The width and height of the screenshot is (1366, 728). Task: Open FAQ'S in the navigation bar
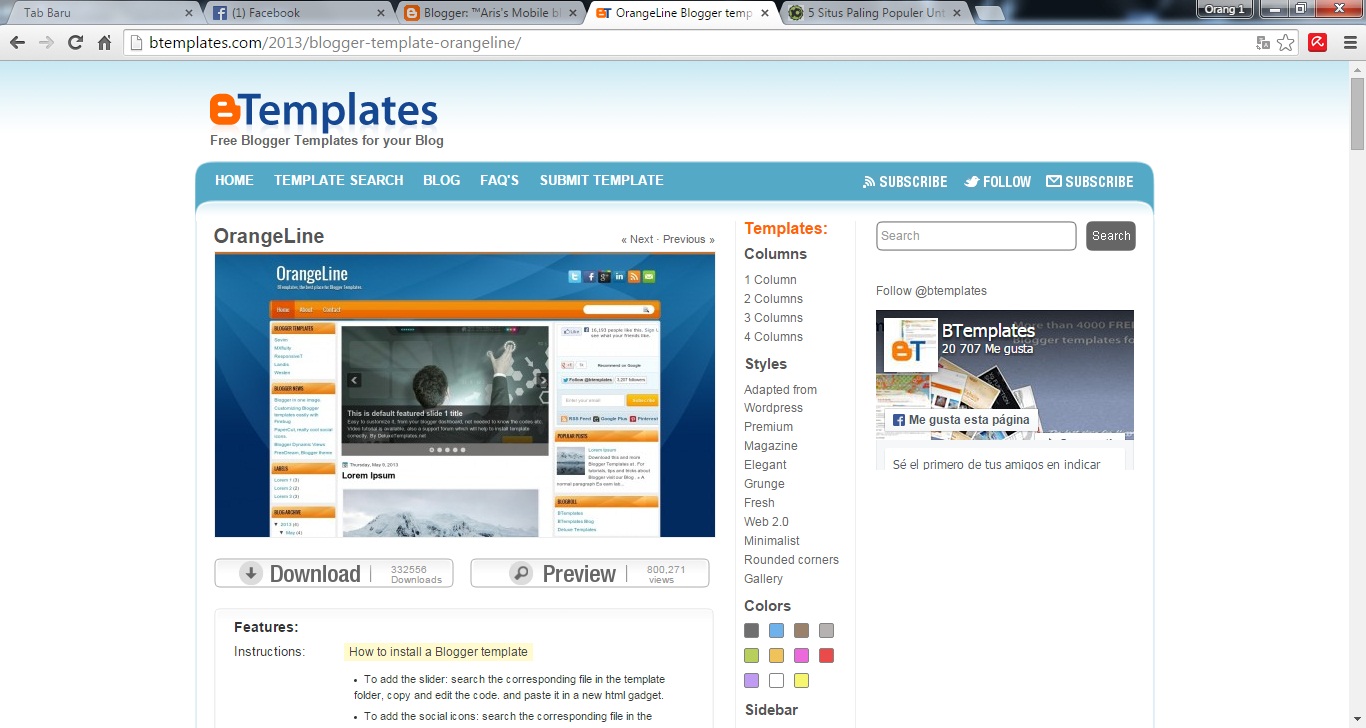click(500, 180)
